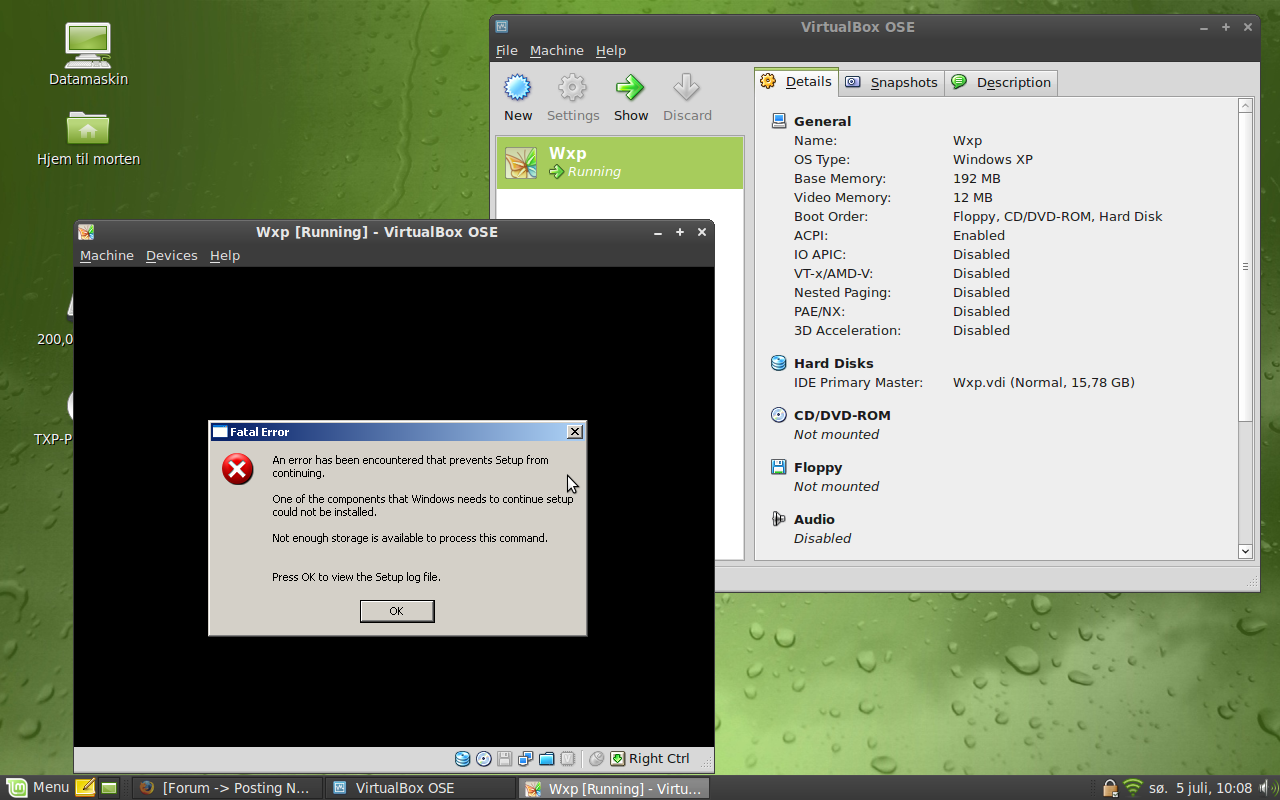Switch to the Description tab
The image size is (1280, 800).
[1001, 83]
